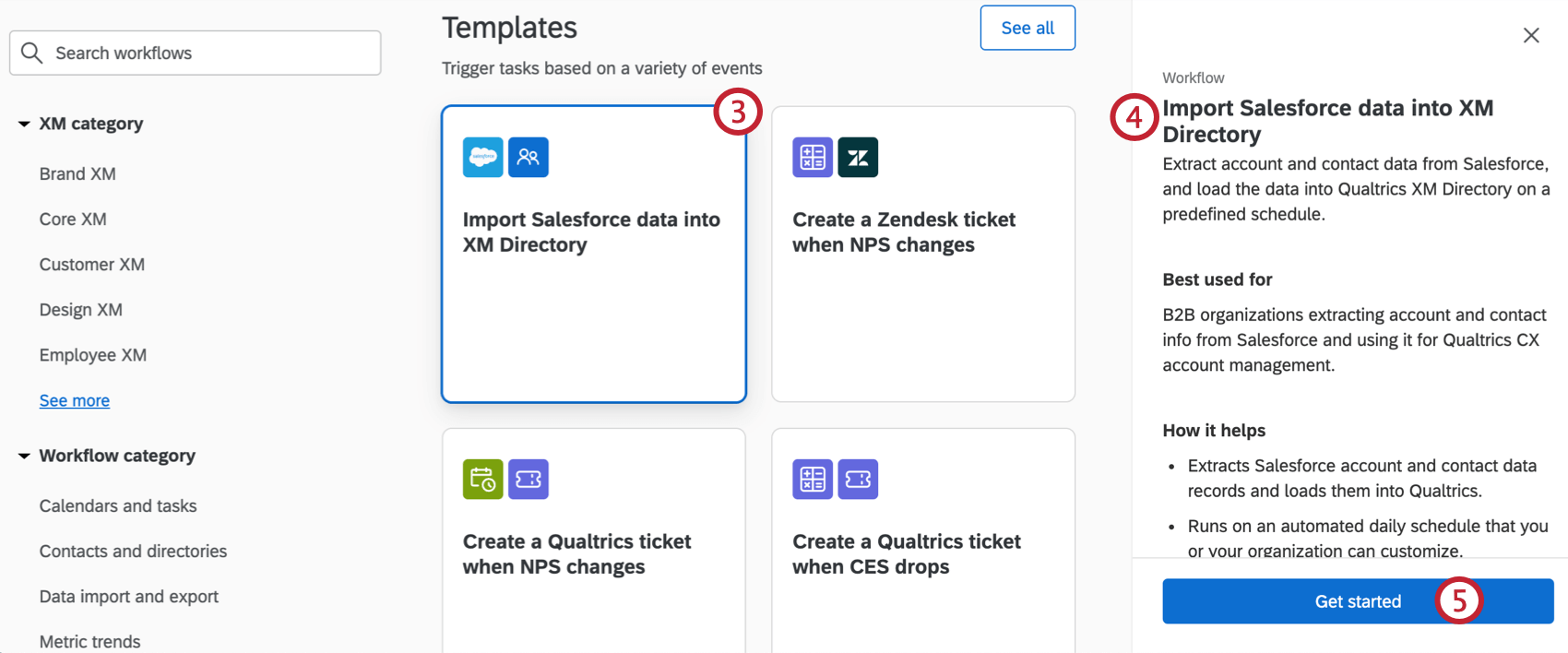This screenshot has width=1568, height=653.
Task: Select the Zendesk icon on its template card
Action: [858, 157]
